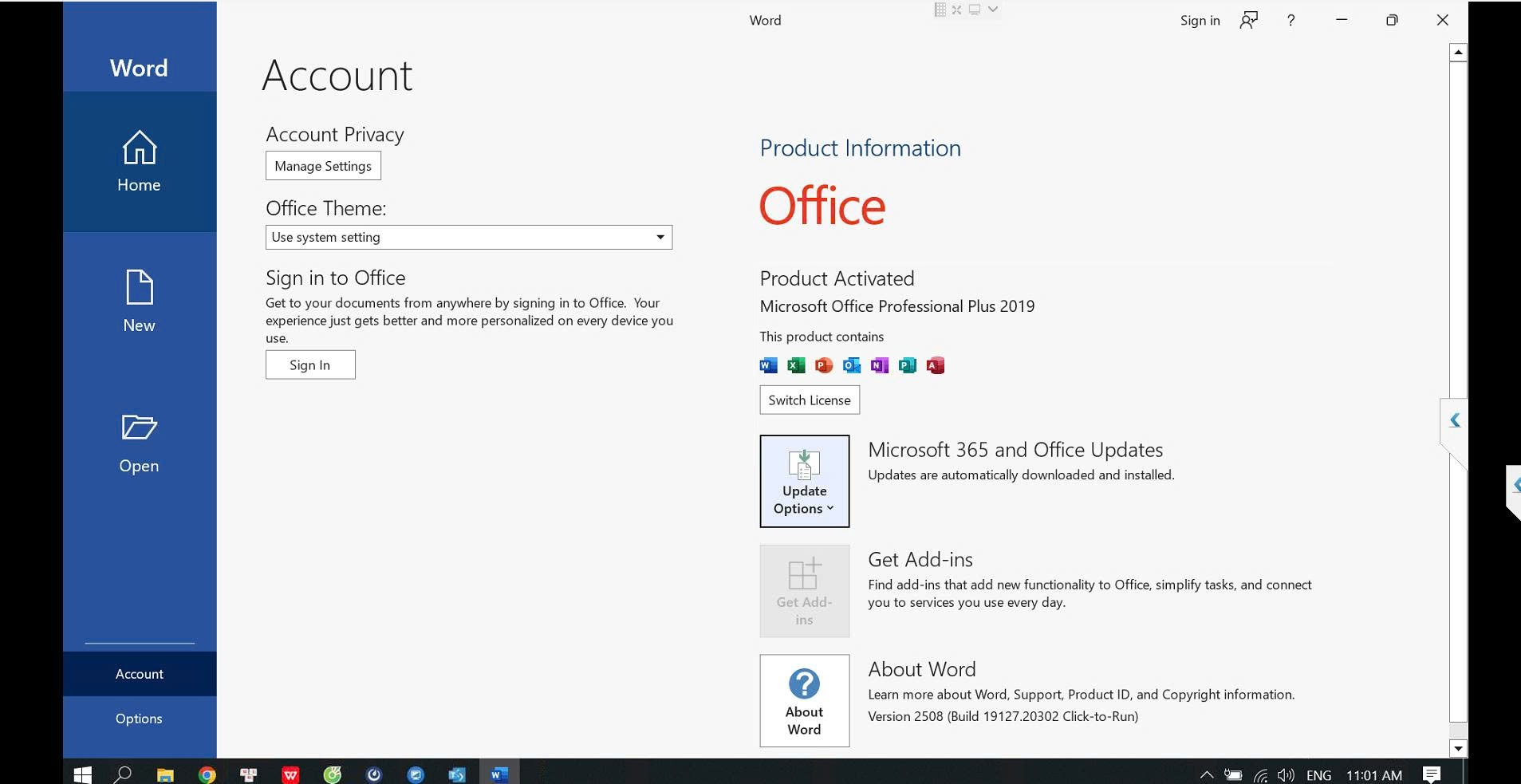The height and width of the screenshot is (784, 1521).
Task: Click the ENG language indicator
Action: (x=1318, y=775)
